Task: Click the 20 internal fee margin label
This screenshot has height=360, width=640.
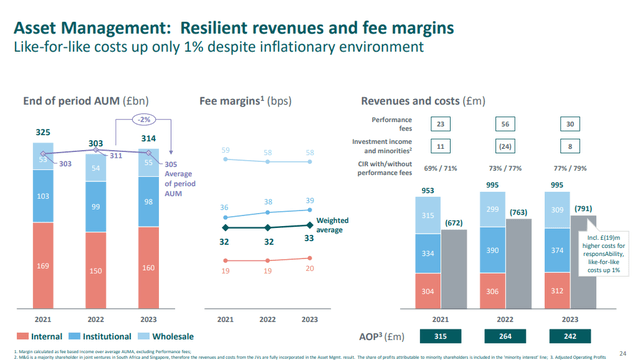Action: coord(310,268)
